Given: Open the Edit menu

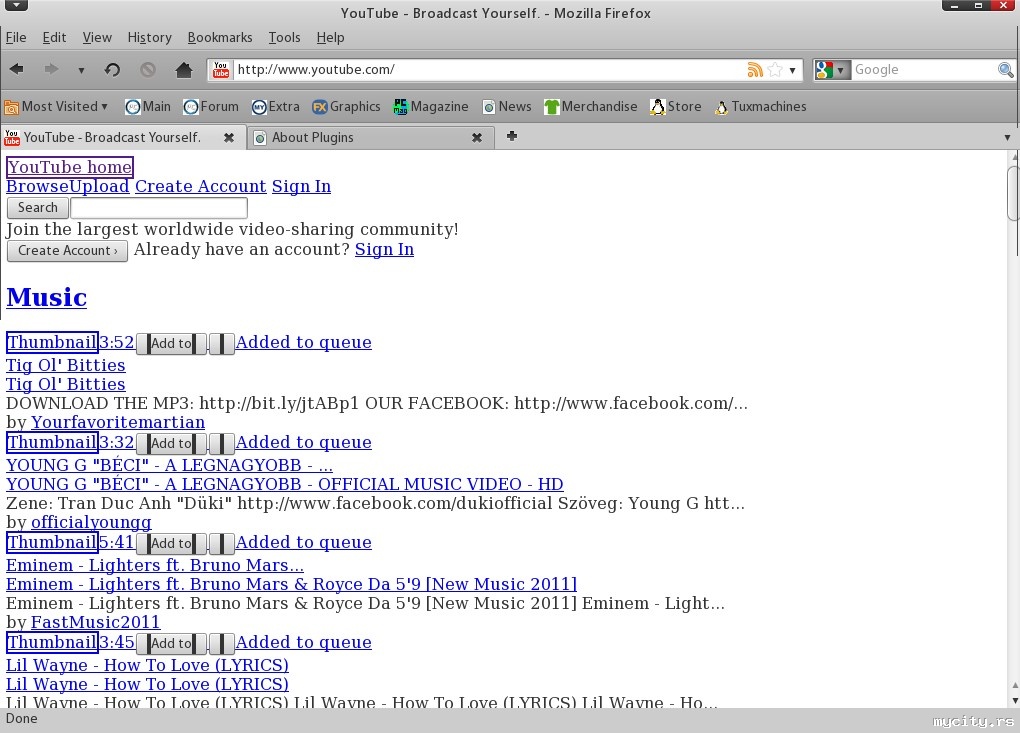Looking at the screenshot, I should tap(54, 37).
